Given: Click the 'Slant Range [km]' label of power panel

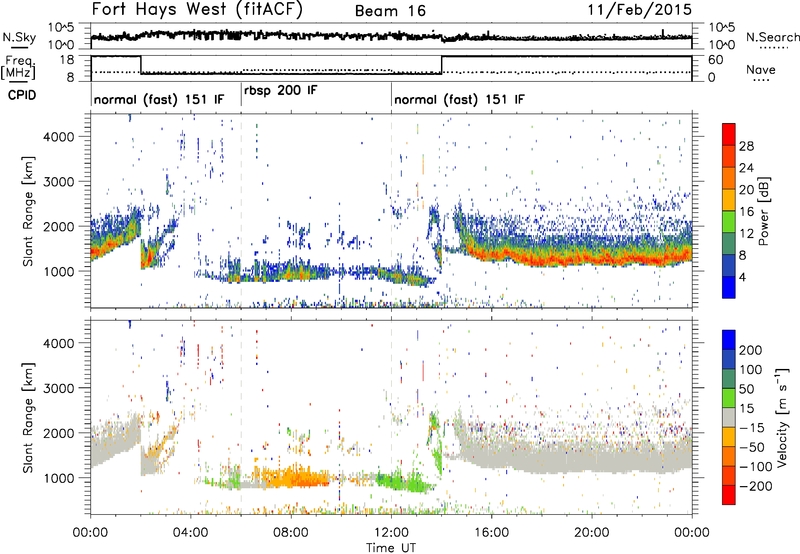Looking at the screenshot, I should pyautogui.click(x=28, y=211).
